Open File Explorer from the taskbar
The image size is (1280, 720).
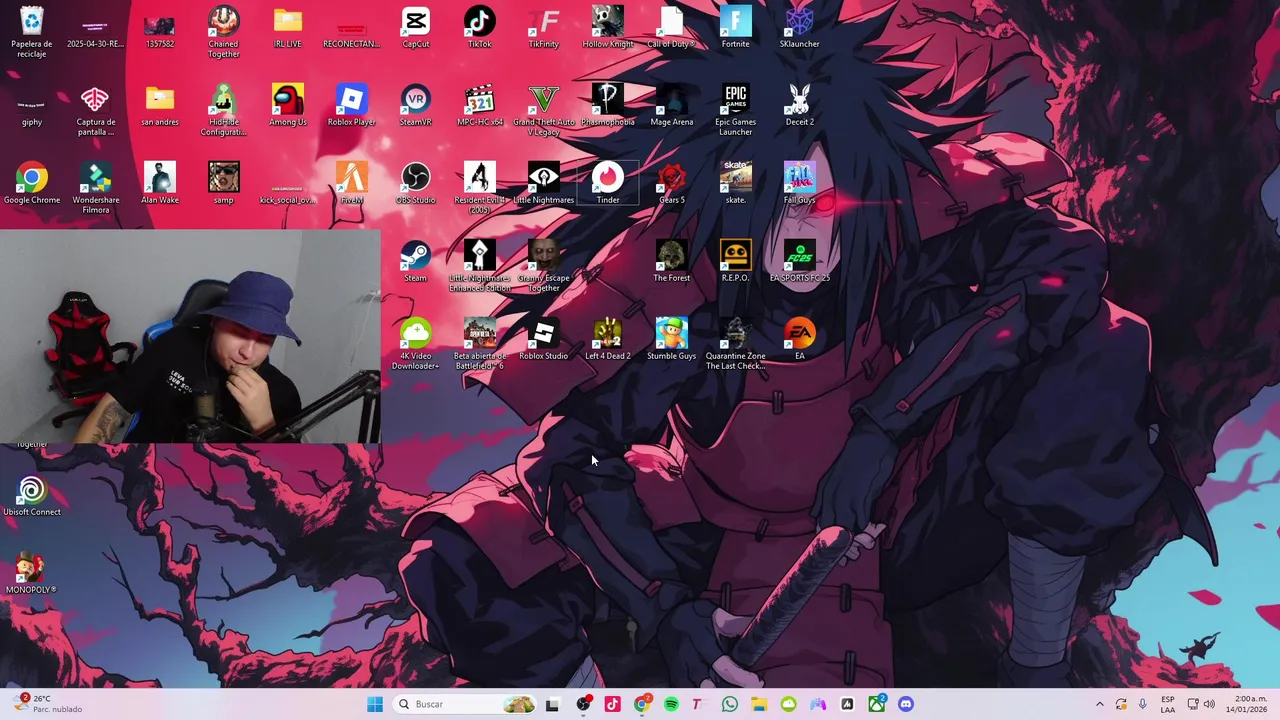(759, 704)
